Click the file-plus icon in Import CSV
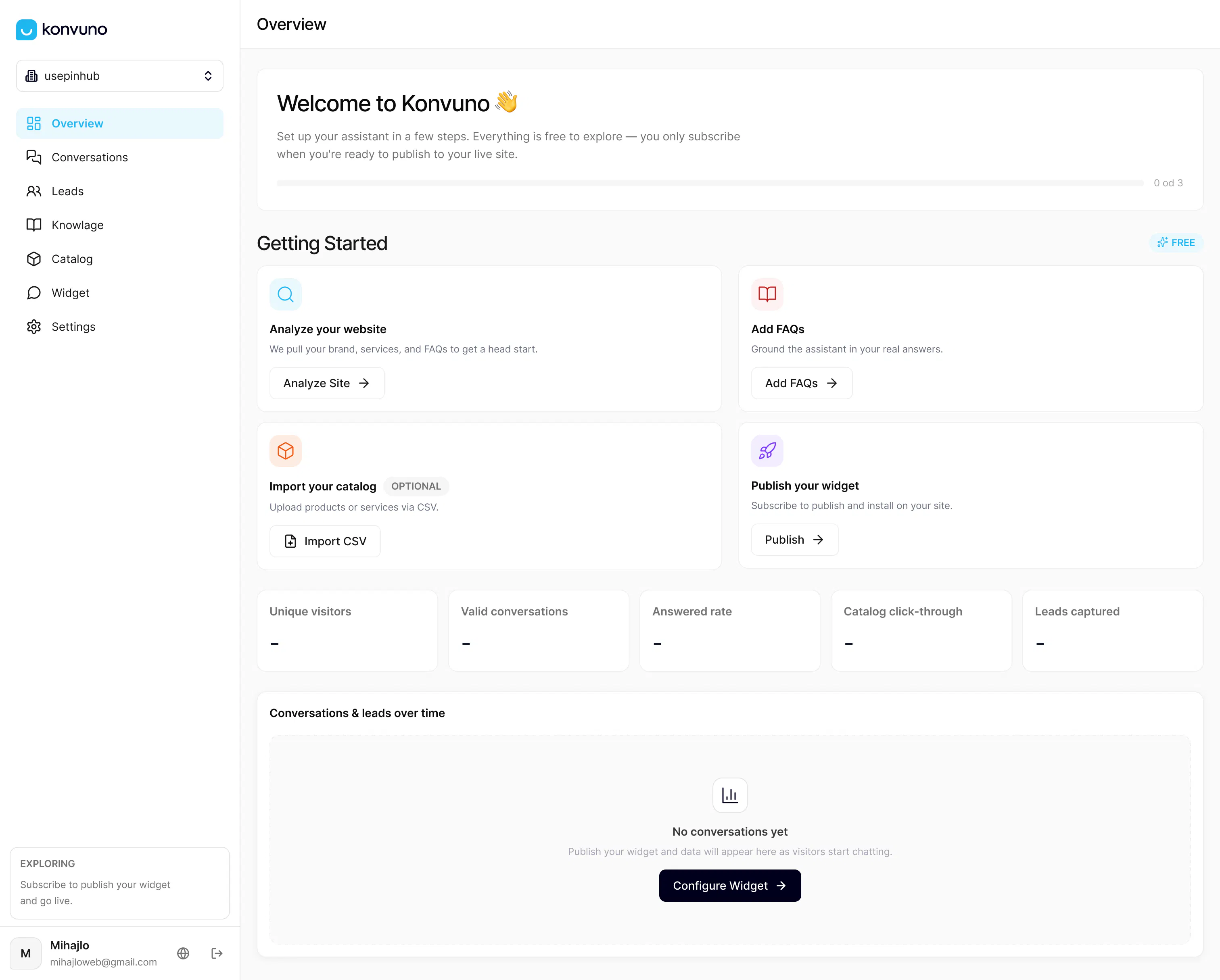 (290, 542)
